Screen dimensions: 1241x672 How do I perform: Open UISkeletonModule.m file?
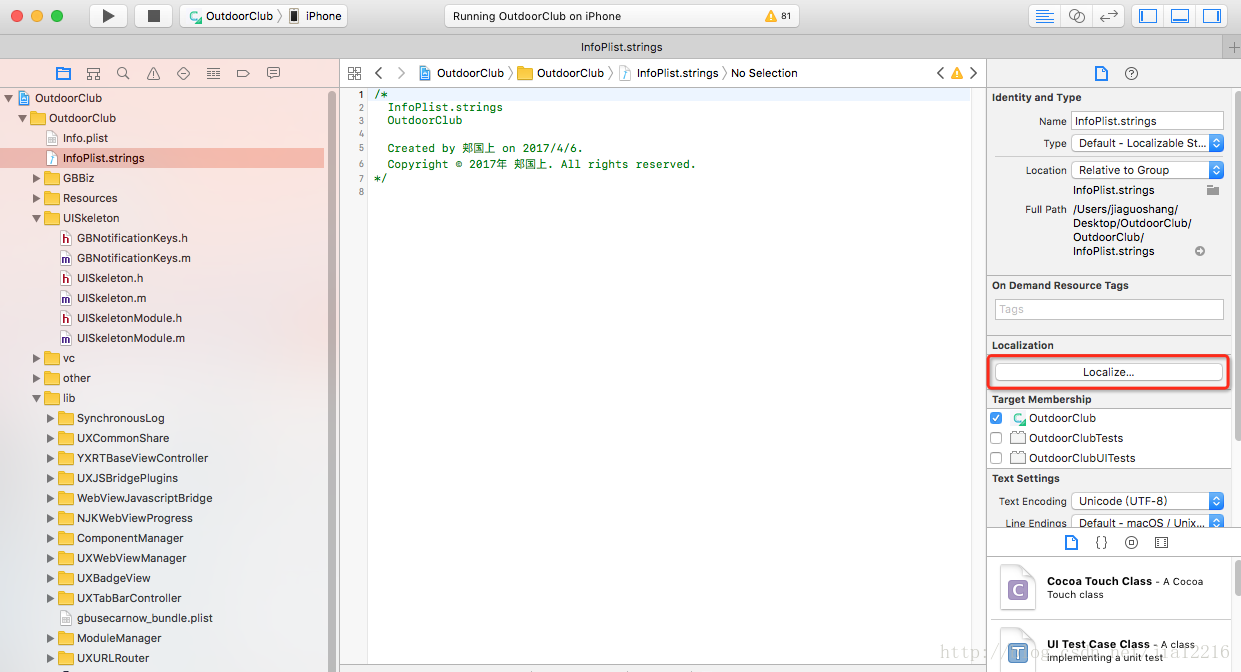pos(130,338)
